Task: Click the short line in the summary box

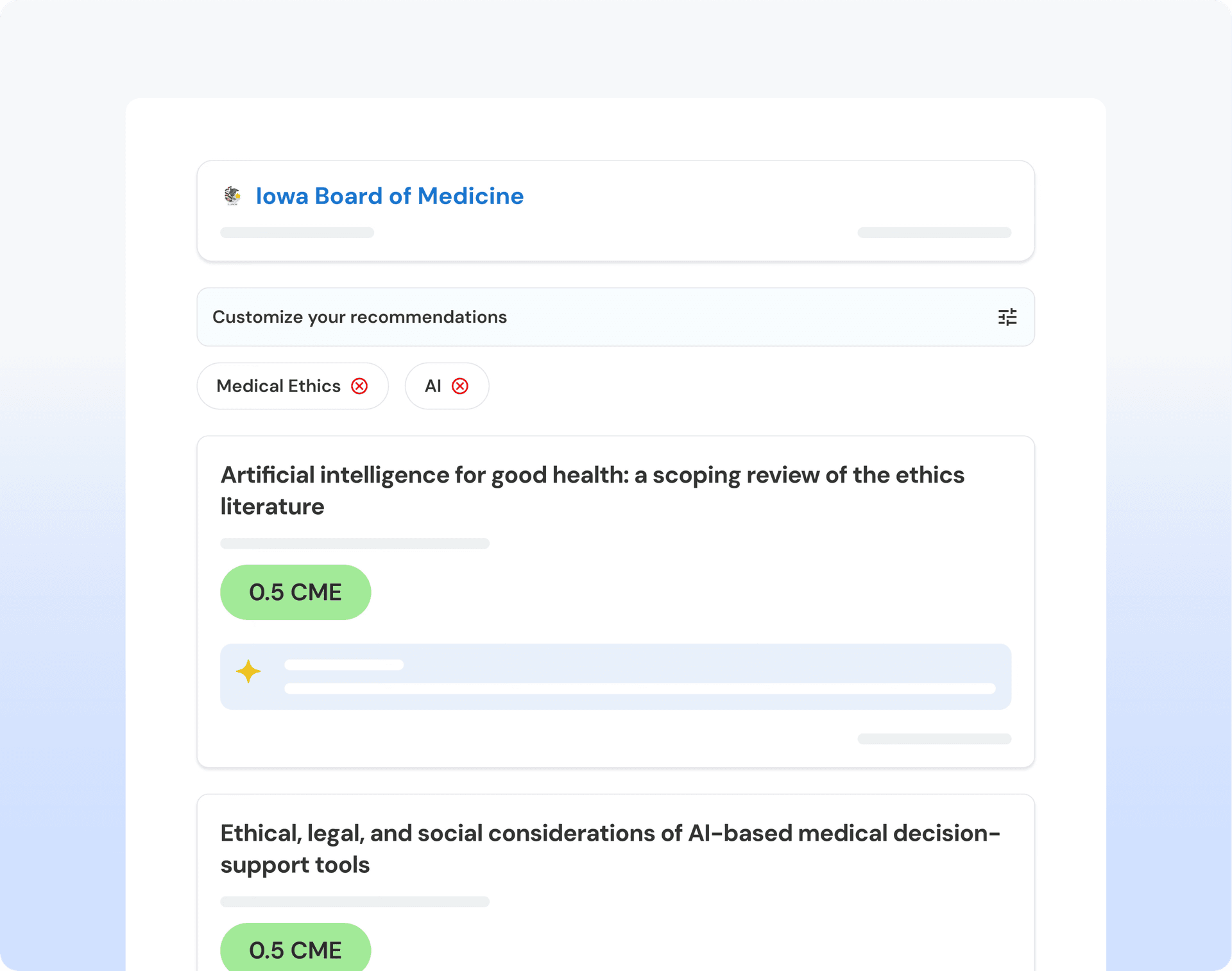Action: [x=344, y=665]
